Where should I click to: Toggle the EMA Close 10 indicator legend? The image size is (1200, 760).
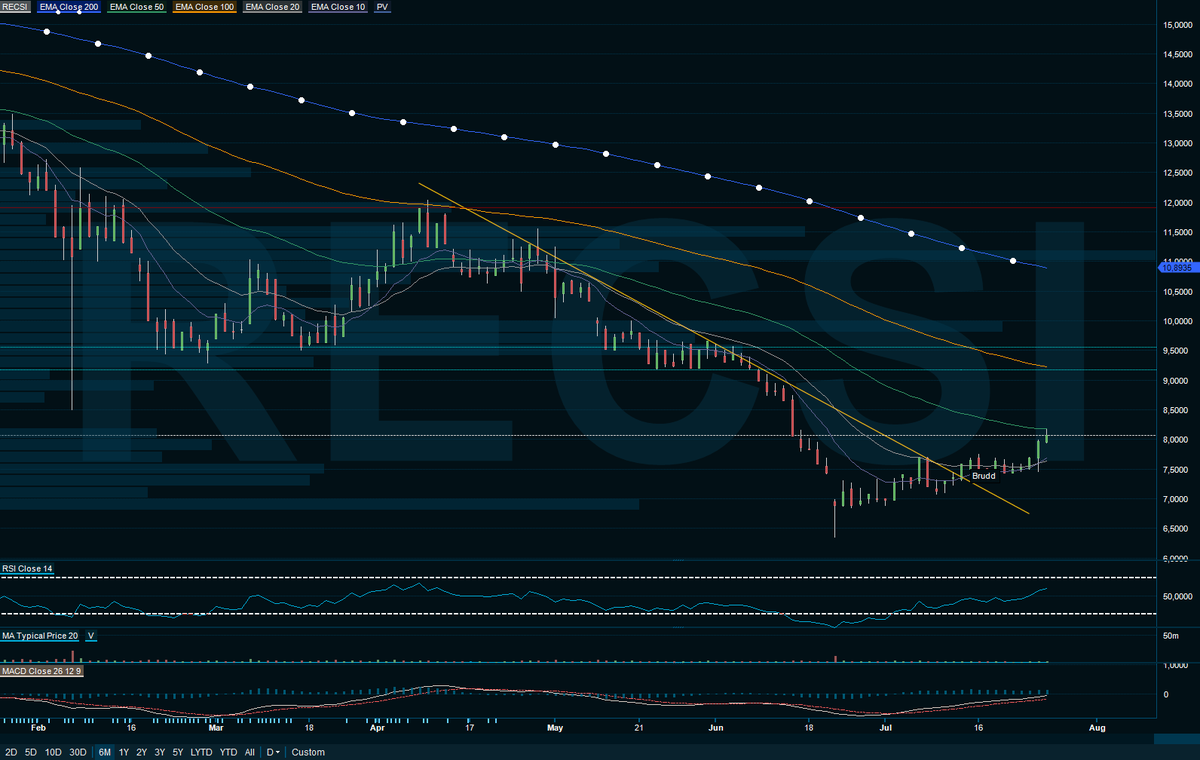339,7
